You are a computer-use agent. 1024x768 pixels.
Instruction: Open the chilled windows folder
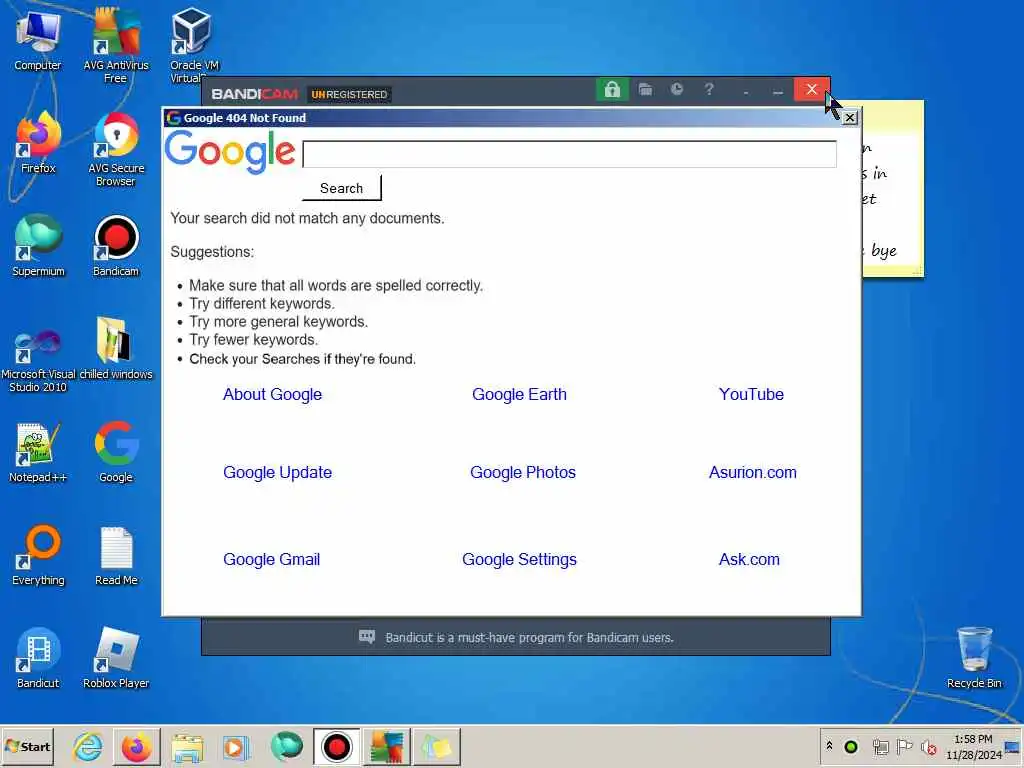point(116,349)
